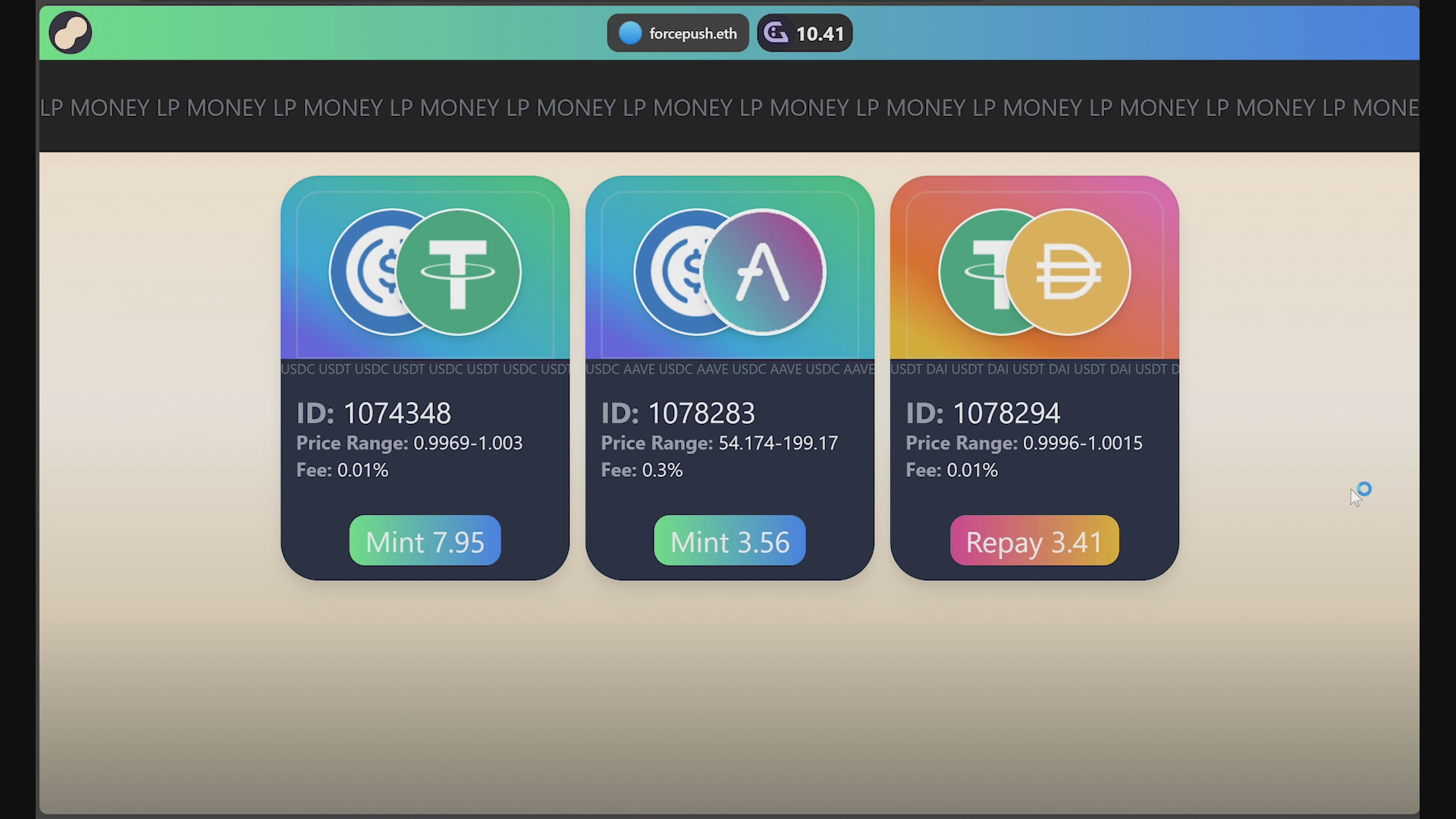Click the blue avatar next to forcepush.eth
The width and height of the screenshot is (1456, 819).
(630, 33)
